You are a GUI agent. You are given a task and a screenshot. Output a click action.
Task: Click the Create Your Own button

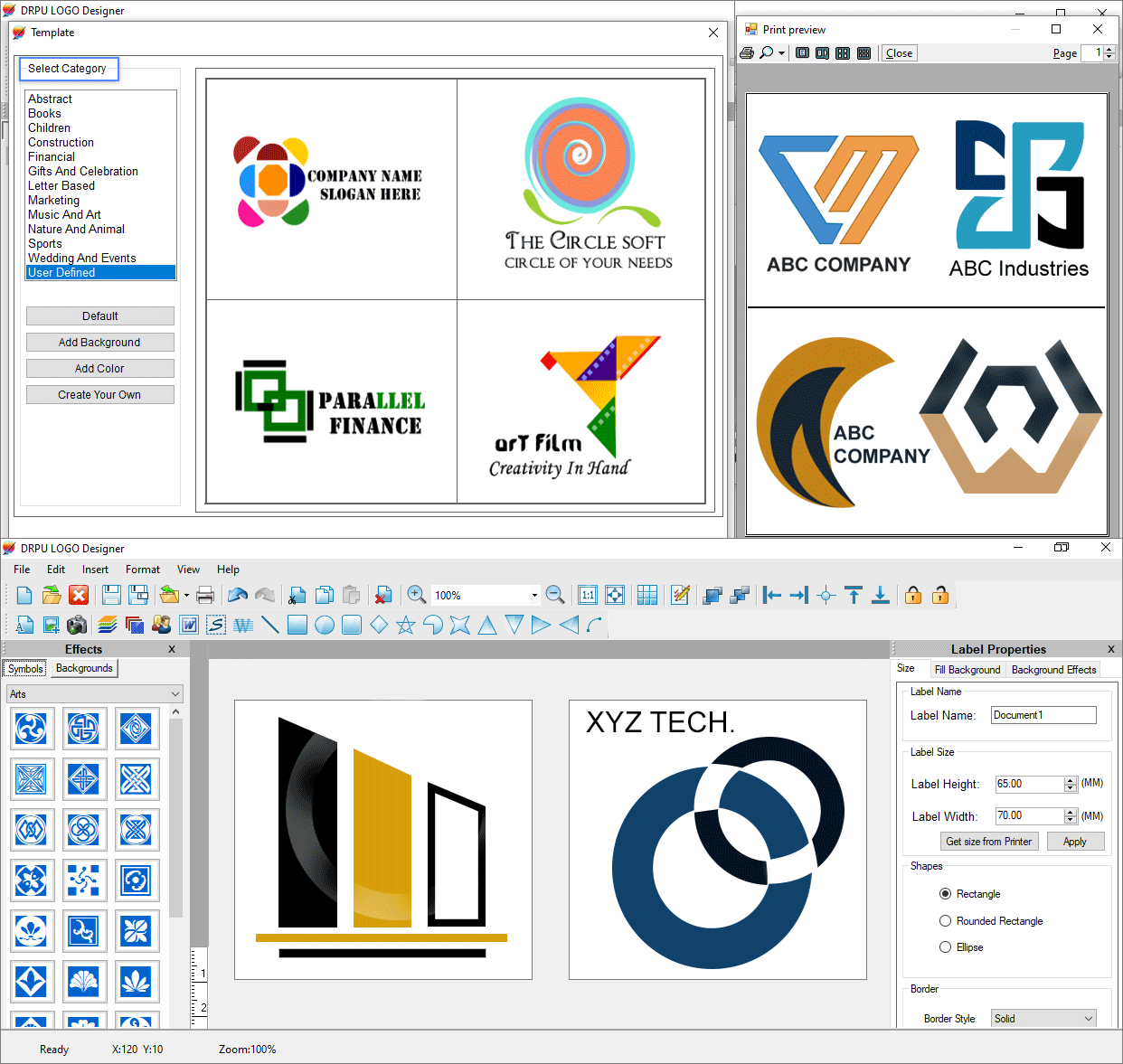coord(100,395)
